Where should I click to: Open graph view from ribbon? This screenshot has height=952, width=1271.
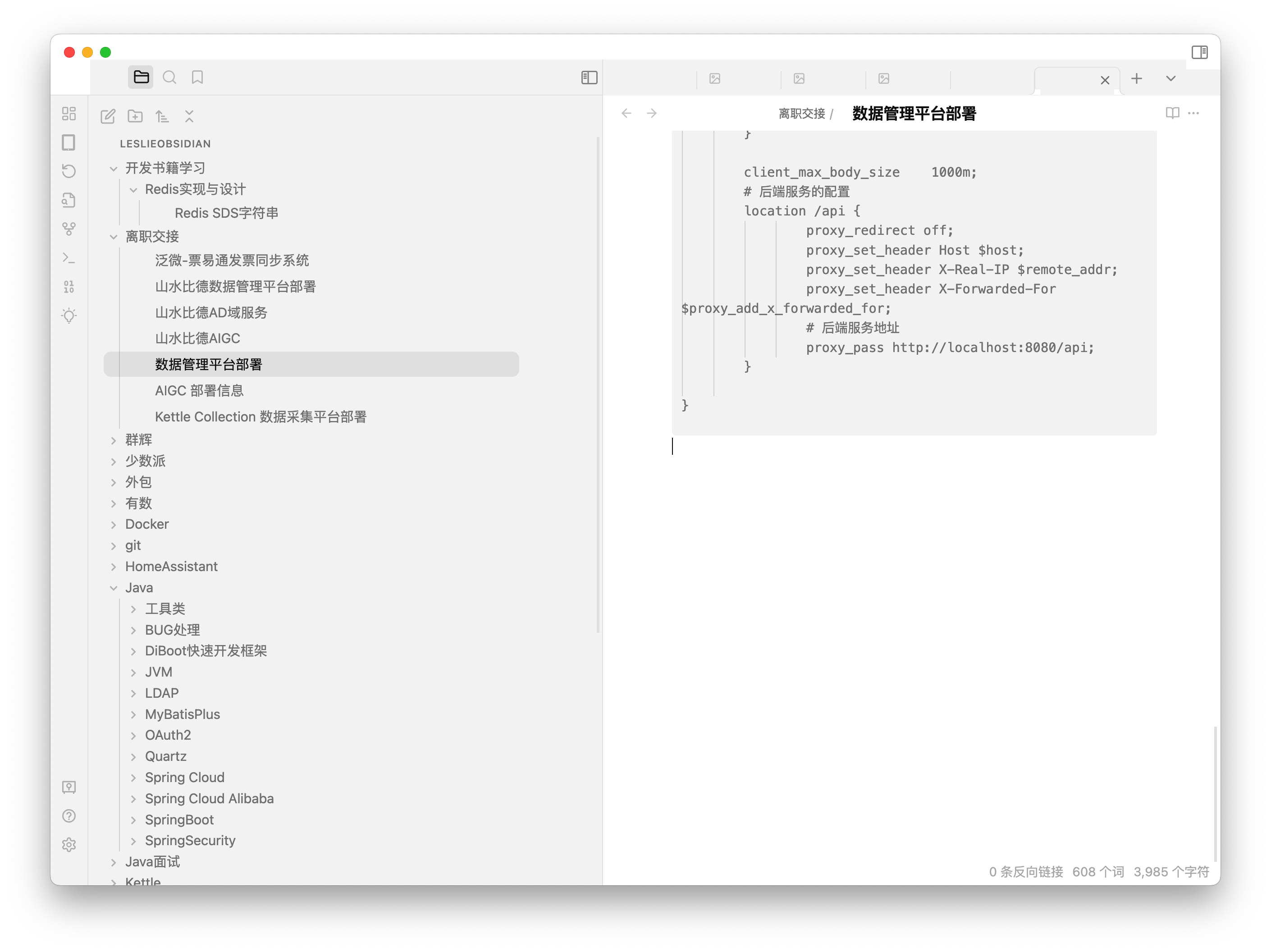tap(69, 229)
